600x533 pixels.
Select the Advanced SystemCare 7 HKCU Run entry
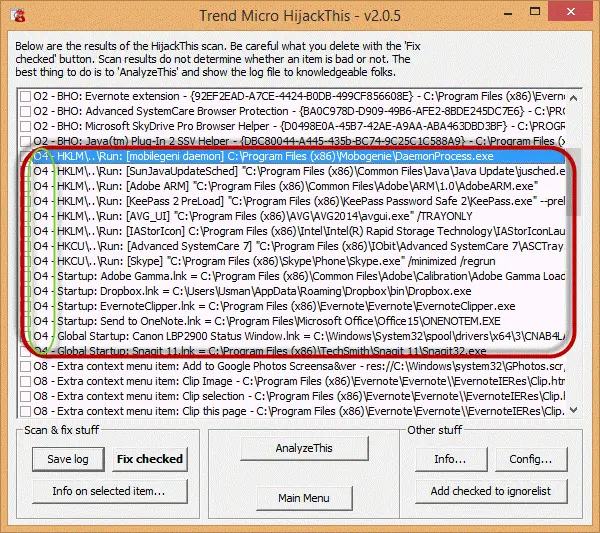tap(298, 246)
